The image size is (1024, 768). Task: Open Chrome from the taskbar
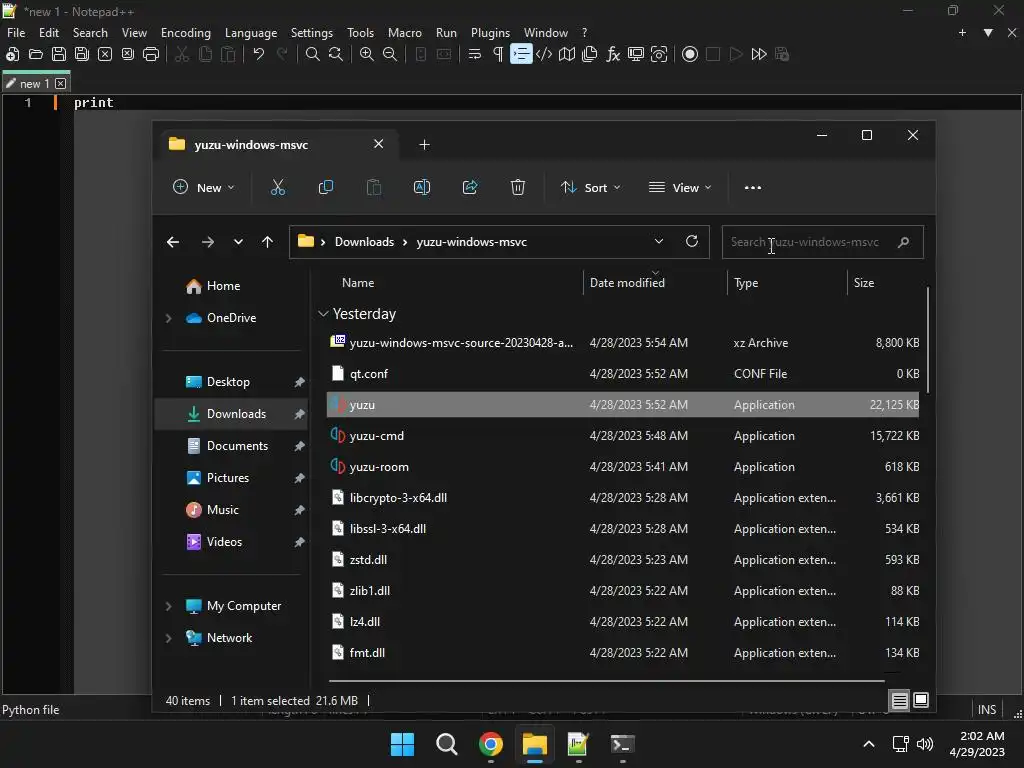tap(490, 744)
